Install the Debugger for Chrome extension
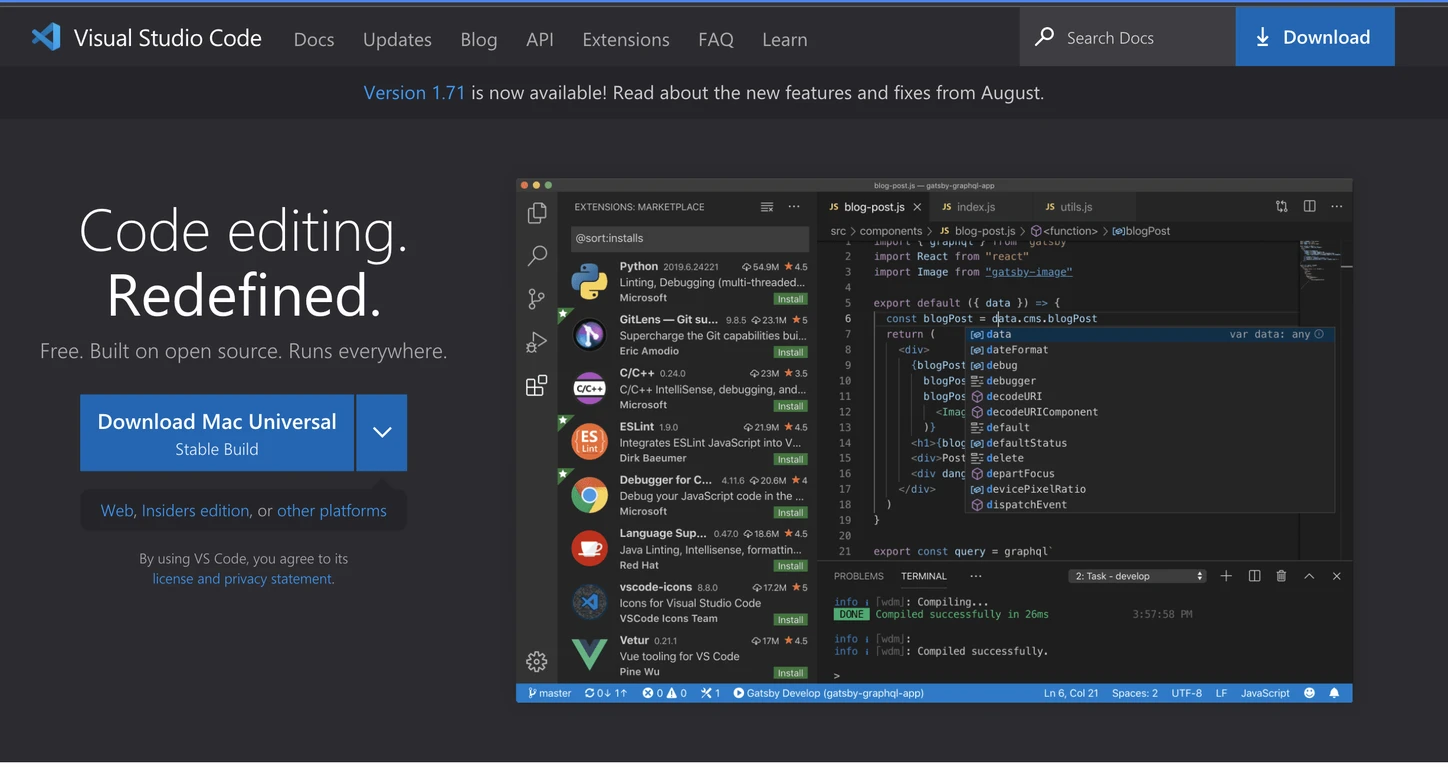 (790, 512)
